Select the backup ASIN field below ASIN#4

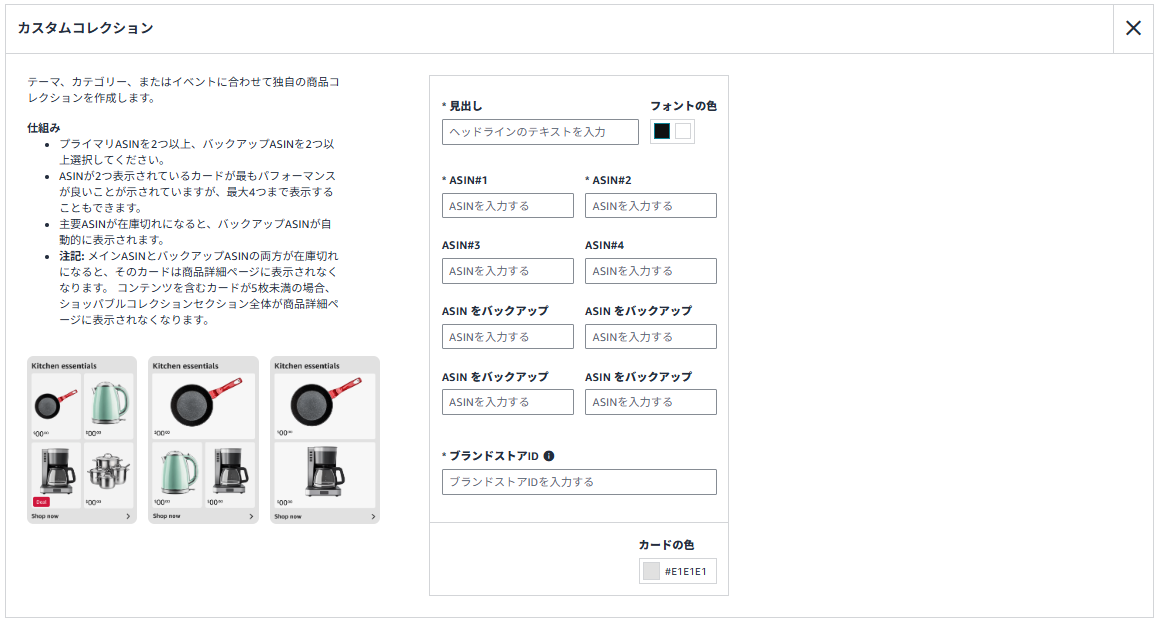[x=651, y=337]
